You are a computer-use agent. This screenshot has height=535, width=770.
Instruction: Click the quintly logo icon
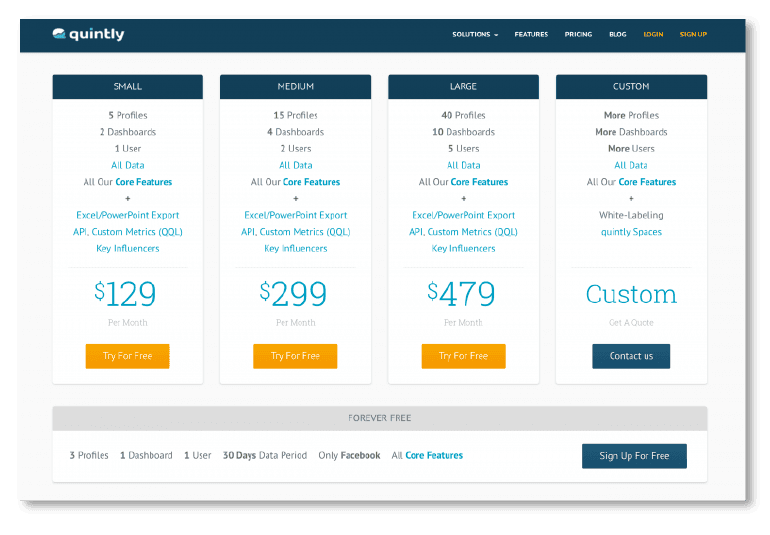59,34
